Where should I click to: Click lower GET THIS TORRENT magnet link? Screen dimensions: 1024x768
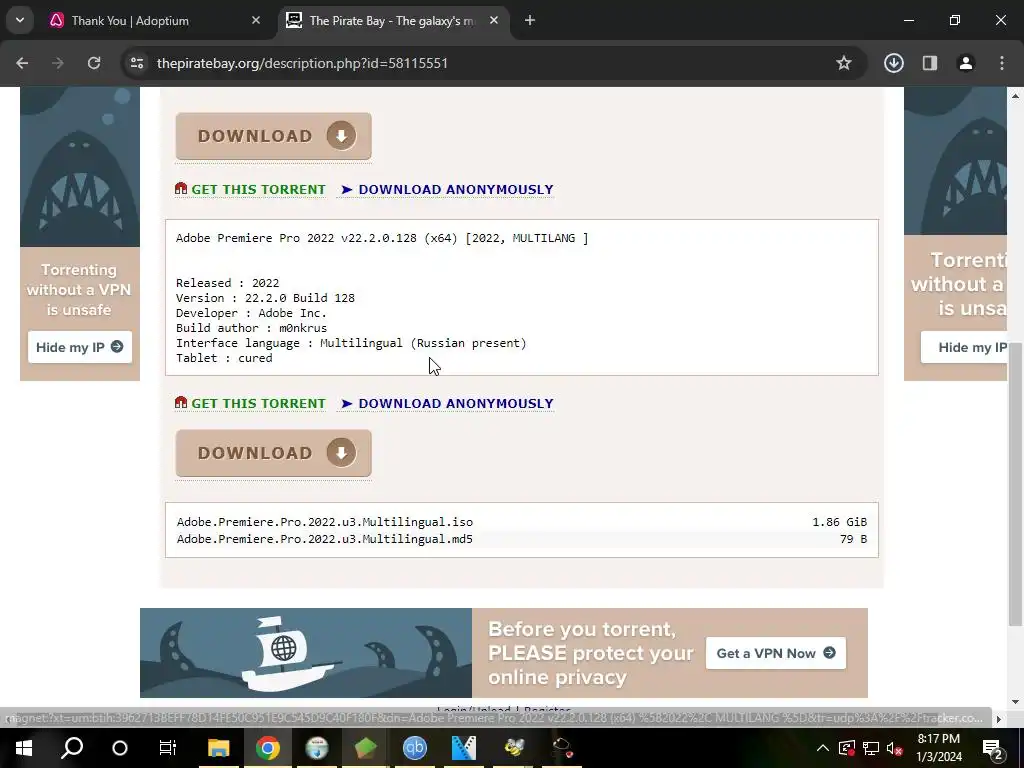[258, 404]
